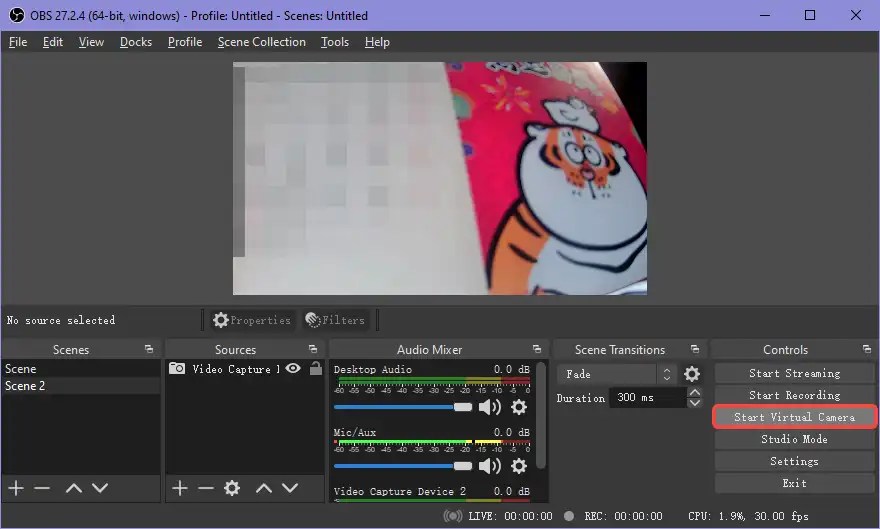Remove selected scene with minus icon

pyautogui.click(x=42, y=488)
